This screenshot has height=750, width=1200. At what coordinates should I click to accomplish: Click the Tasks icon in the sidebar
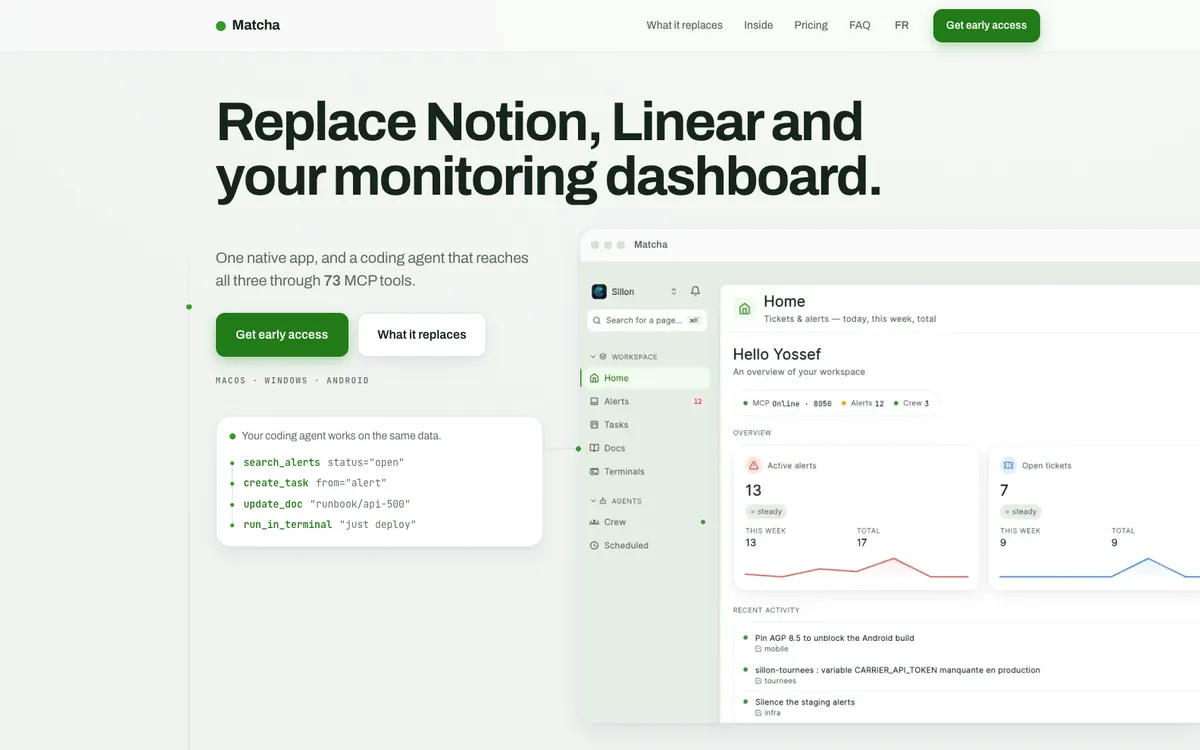coord(594,425)
